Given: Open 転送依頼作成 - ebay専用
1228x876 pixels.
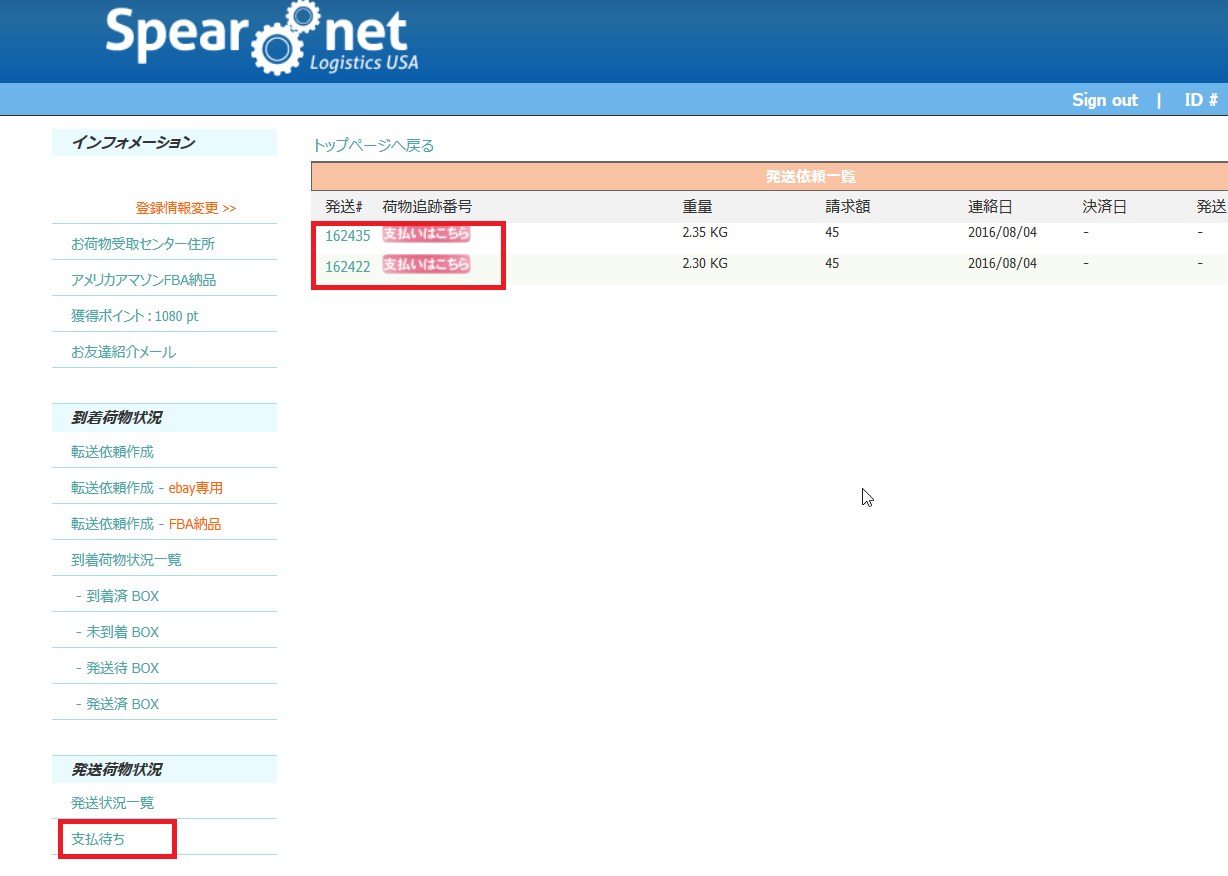Looking at the screenshot, I should pyautogui.click(x=147, y=488).
